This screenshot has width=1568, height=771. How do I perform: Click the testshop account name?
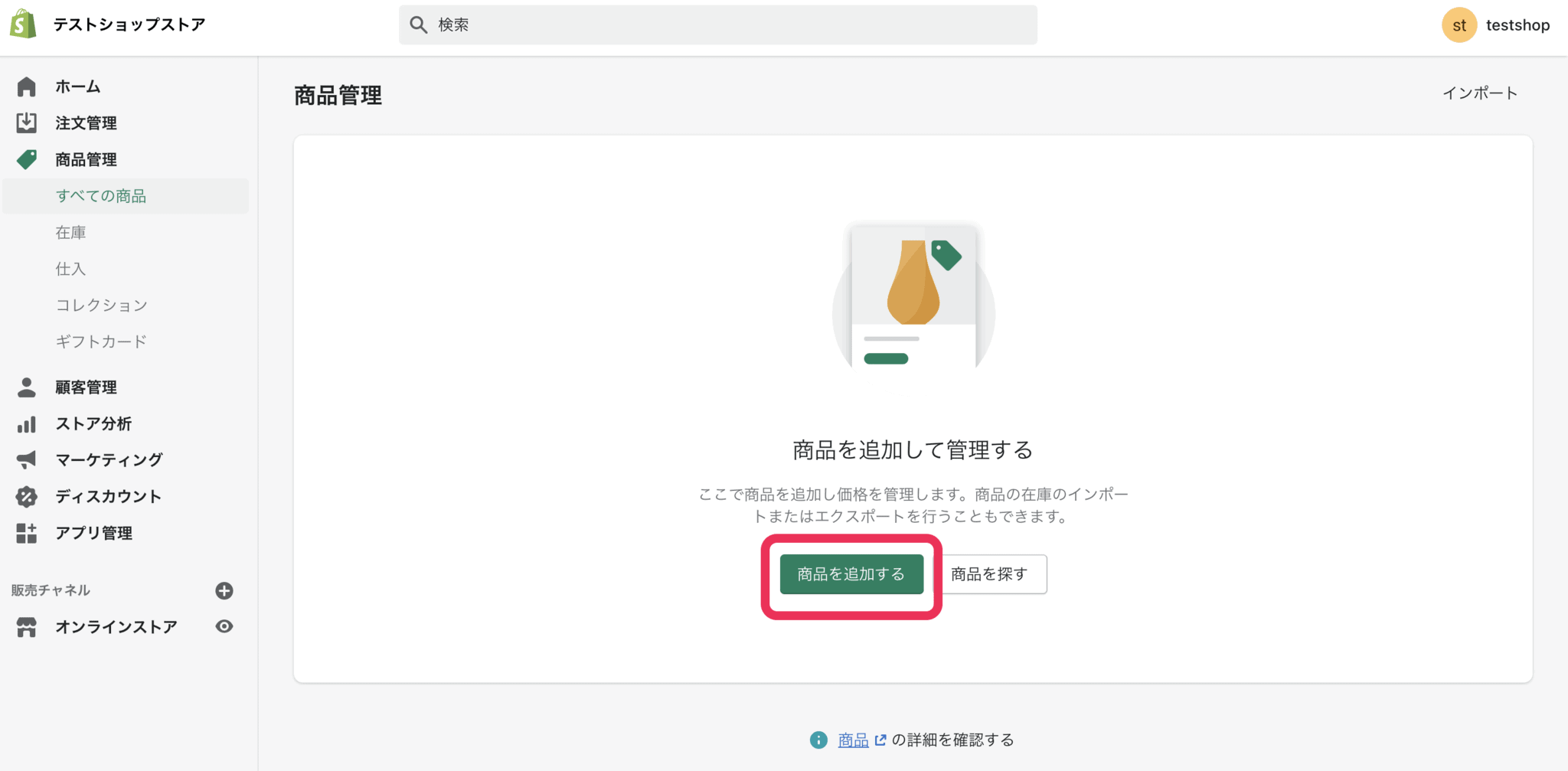pyautogui.click(x=1517, y=25)
